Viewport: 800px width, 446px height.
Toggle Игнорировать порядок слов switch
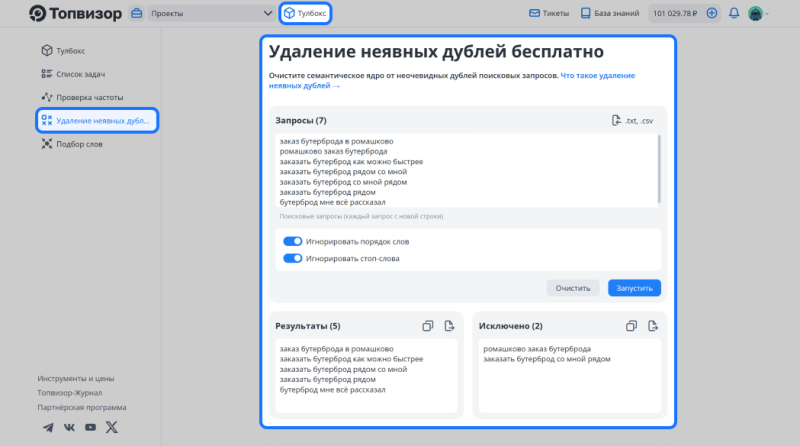(293, 241)
